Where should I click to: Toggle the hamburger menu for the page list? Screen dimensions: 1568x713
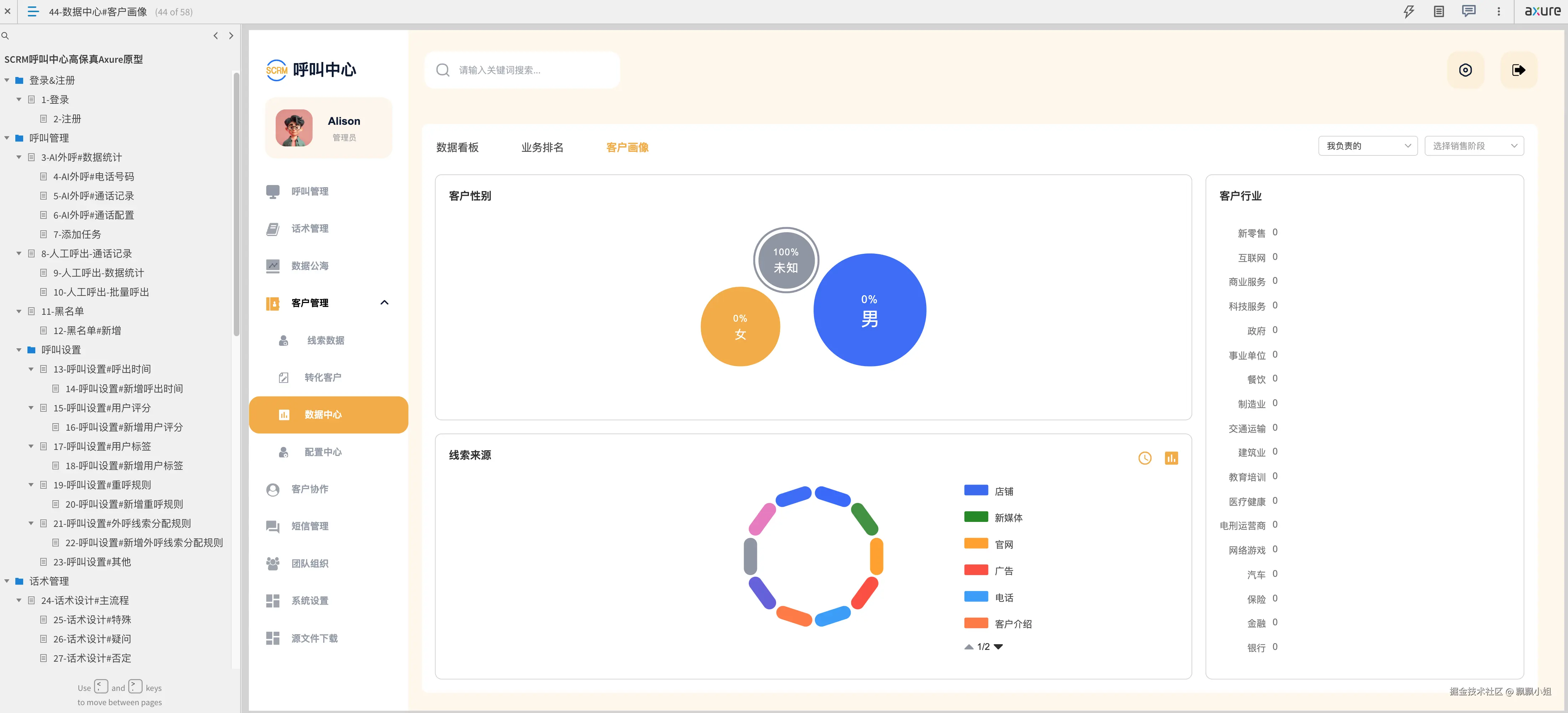click(x=33, y=11)
